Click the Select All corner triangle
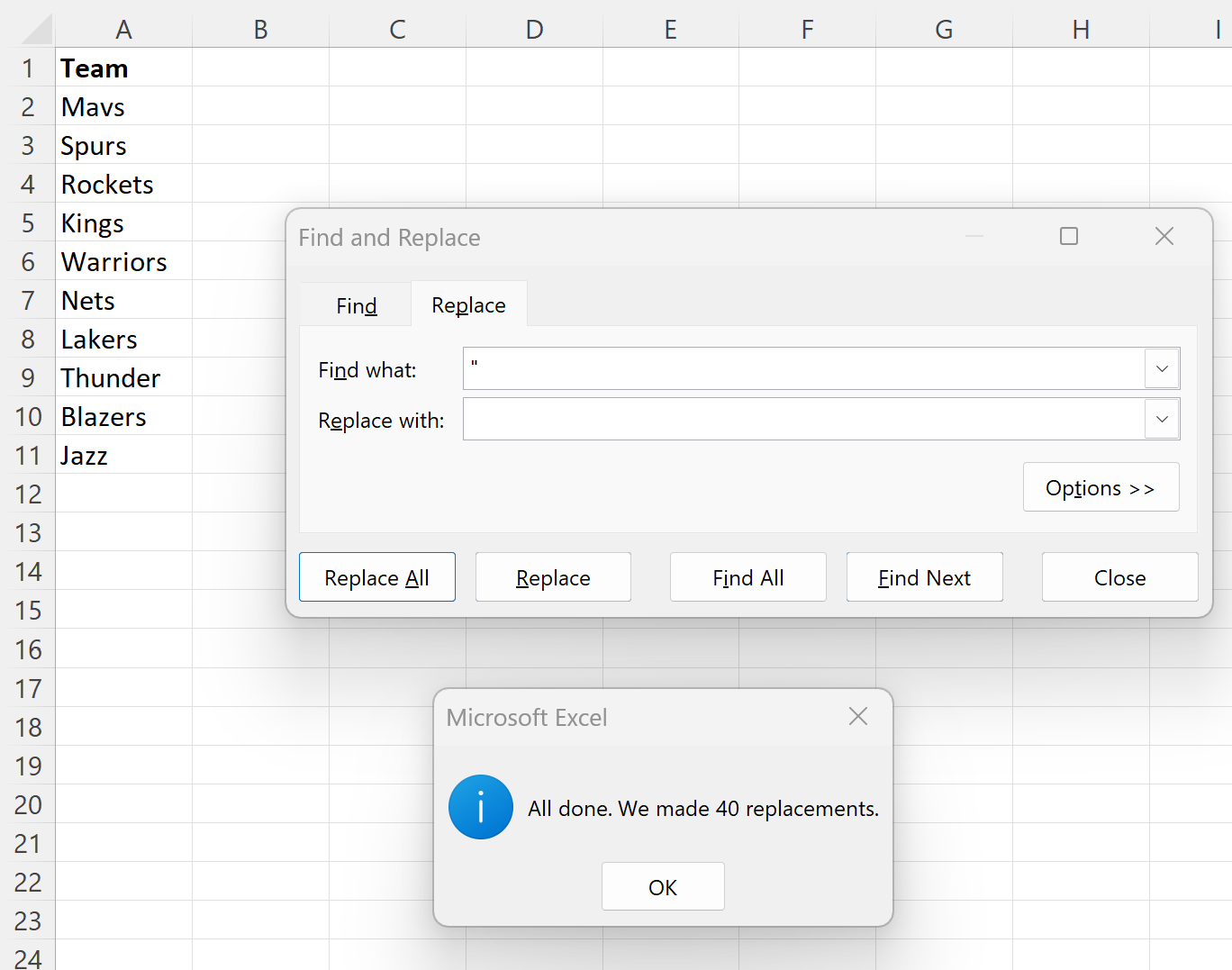1232x970 pixels. (36, 29)
